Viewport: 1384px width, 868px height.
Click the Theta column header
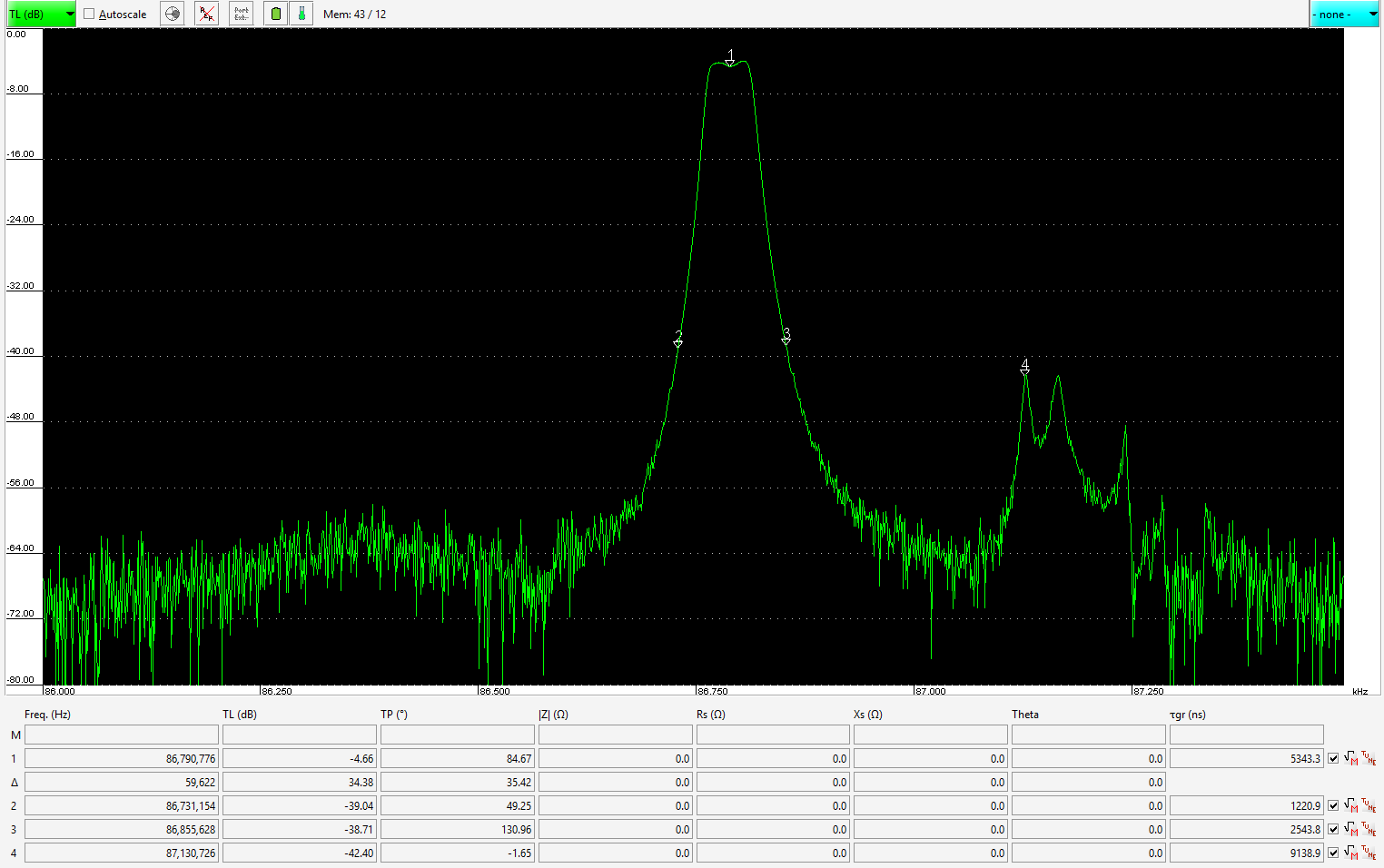(x=1025, y=715)
